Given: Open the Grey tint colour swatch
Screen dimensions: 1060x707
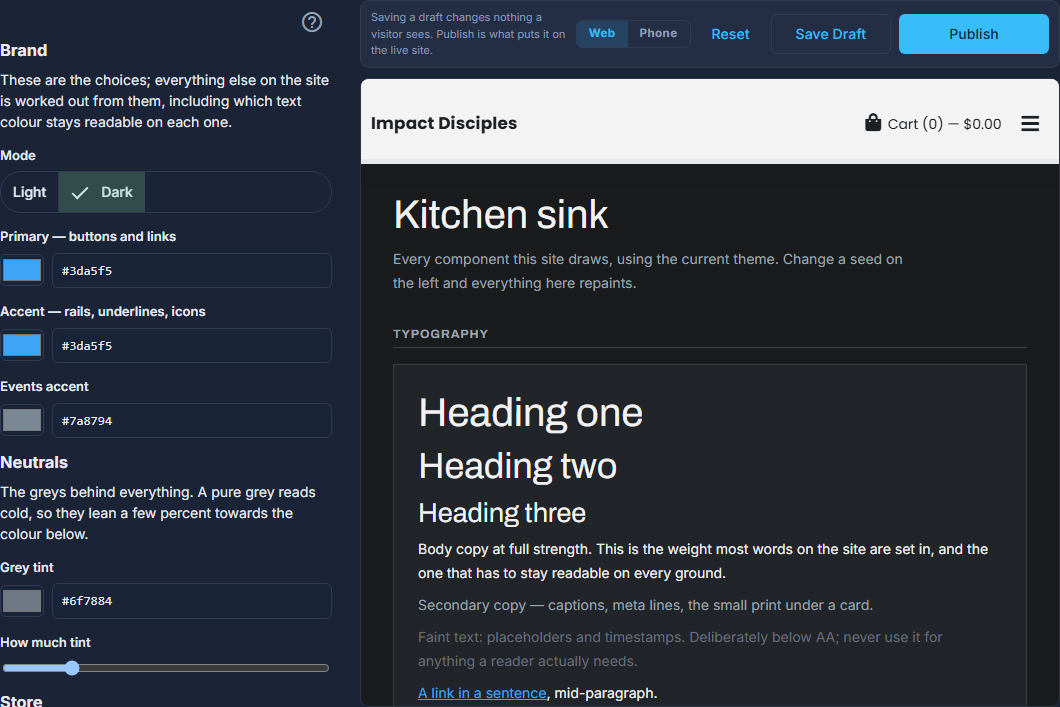Looking at the screenshot, I should point(22,601).
